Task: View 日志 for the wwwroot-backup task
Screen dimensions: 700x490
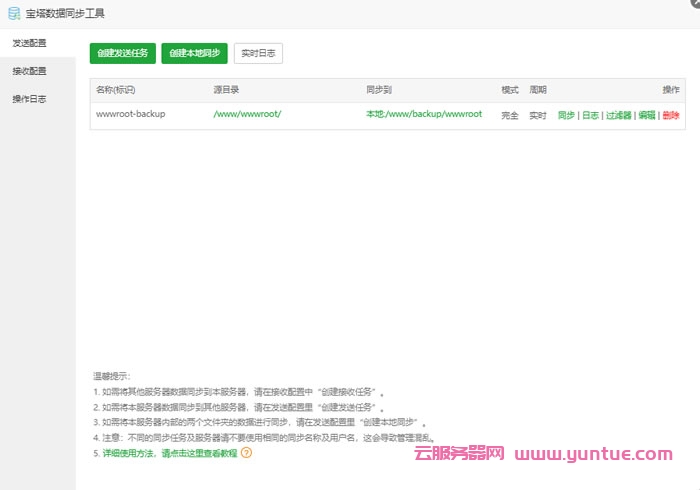Action: coord(590,115)
